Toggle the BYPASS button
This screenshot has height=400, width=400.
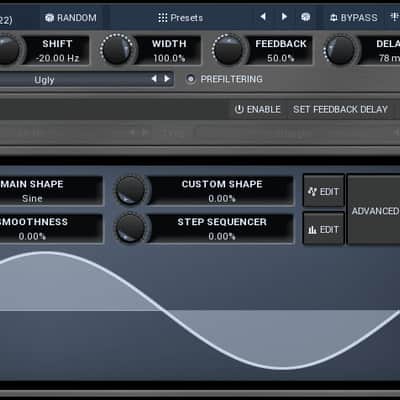point(354,18)
